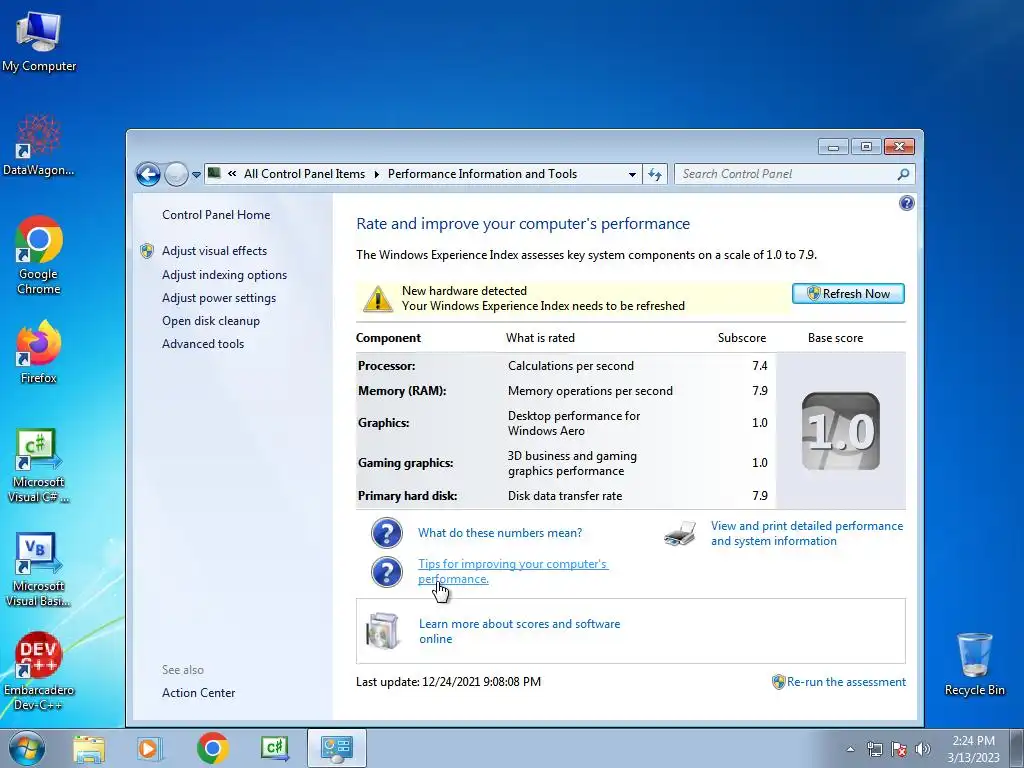Click the Base score column header

835,338
